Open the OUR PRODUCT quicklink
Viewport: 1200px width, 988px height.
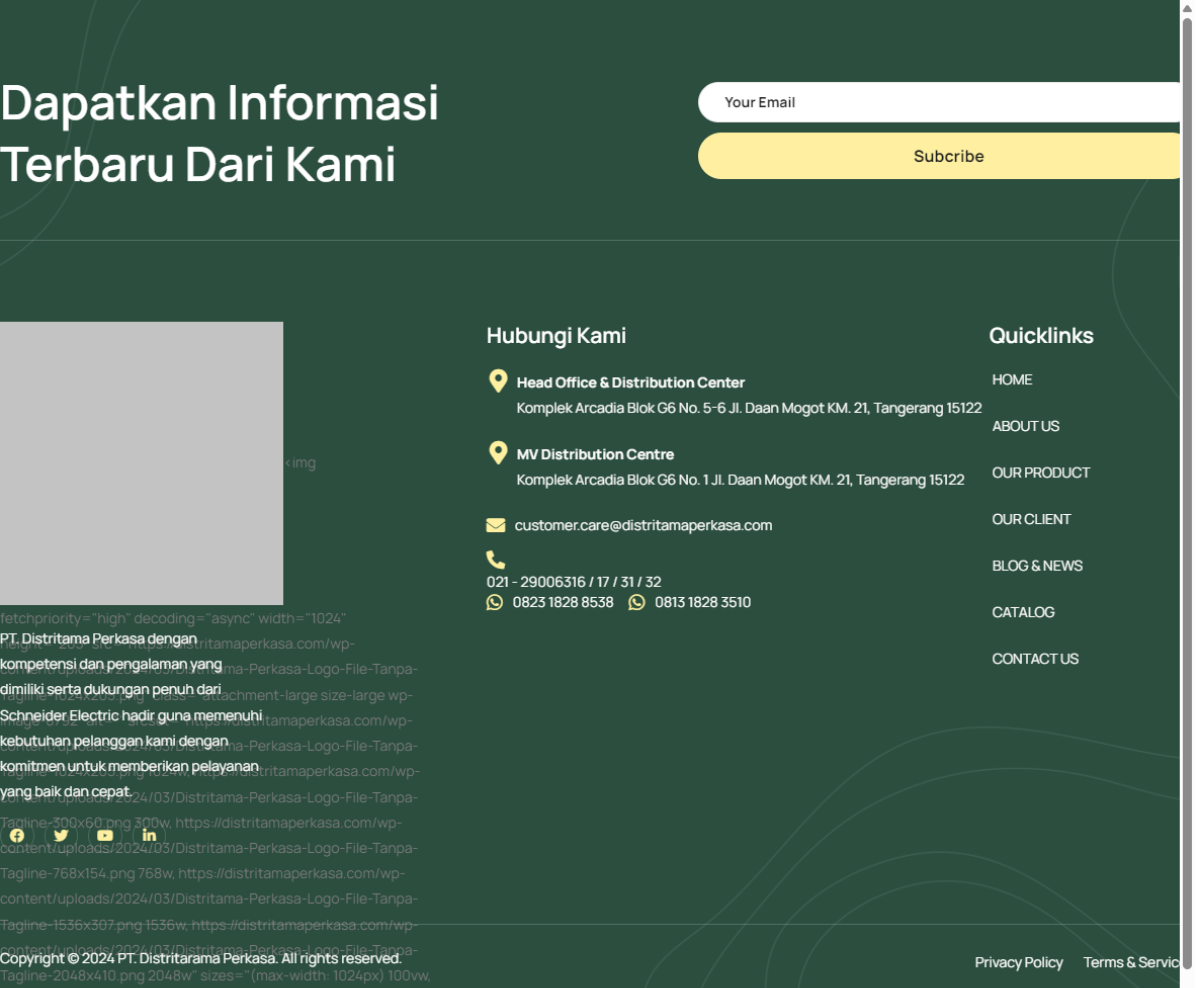point(1040,473)
